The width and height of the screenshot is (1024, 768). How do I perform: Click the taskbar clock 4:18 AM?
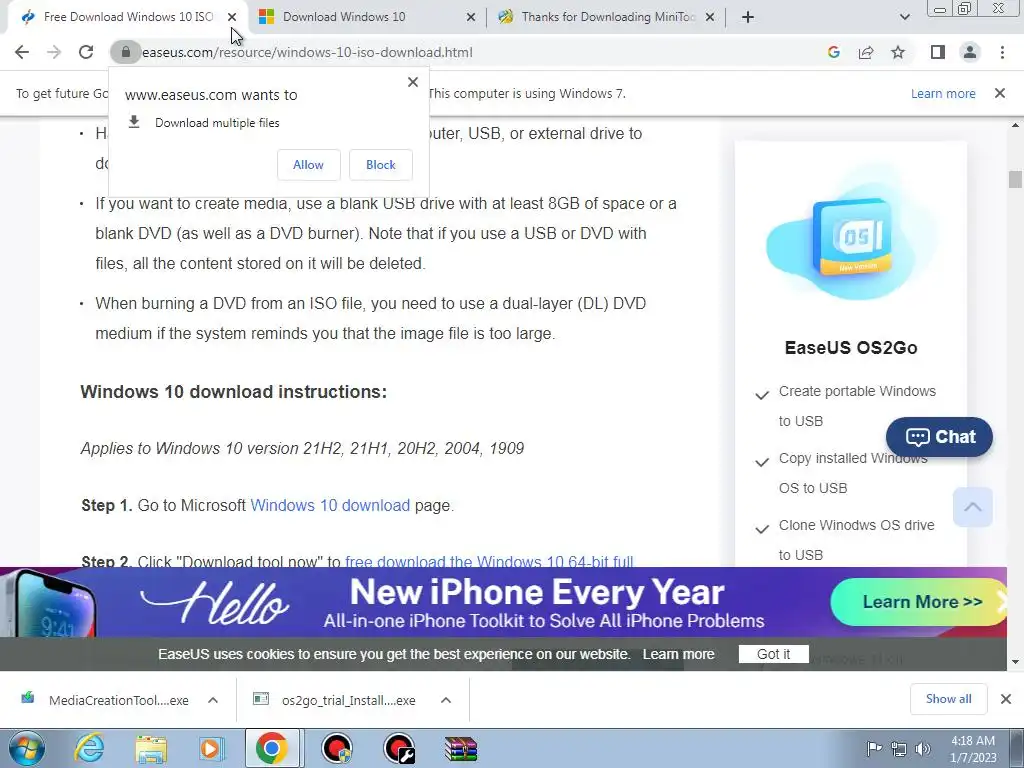[x=973, y=749]
